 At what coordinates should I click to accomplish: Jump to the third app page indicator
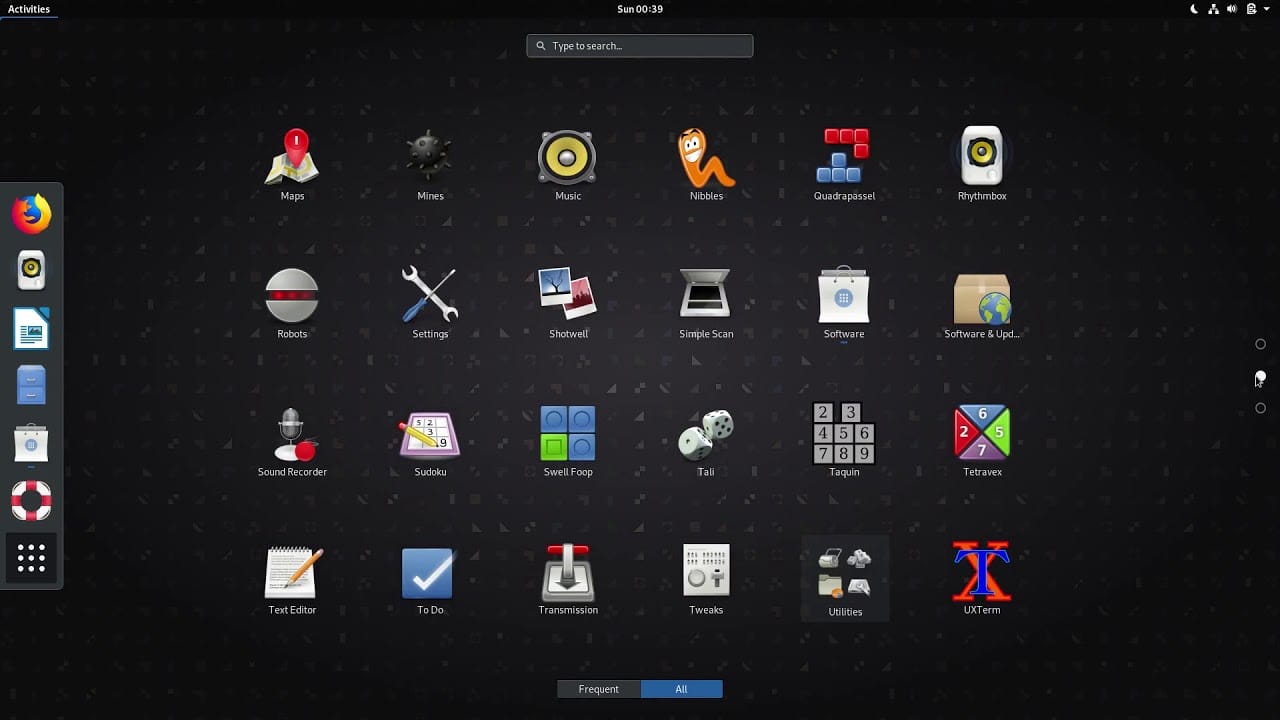tap(1260, 408)
